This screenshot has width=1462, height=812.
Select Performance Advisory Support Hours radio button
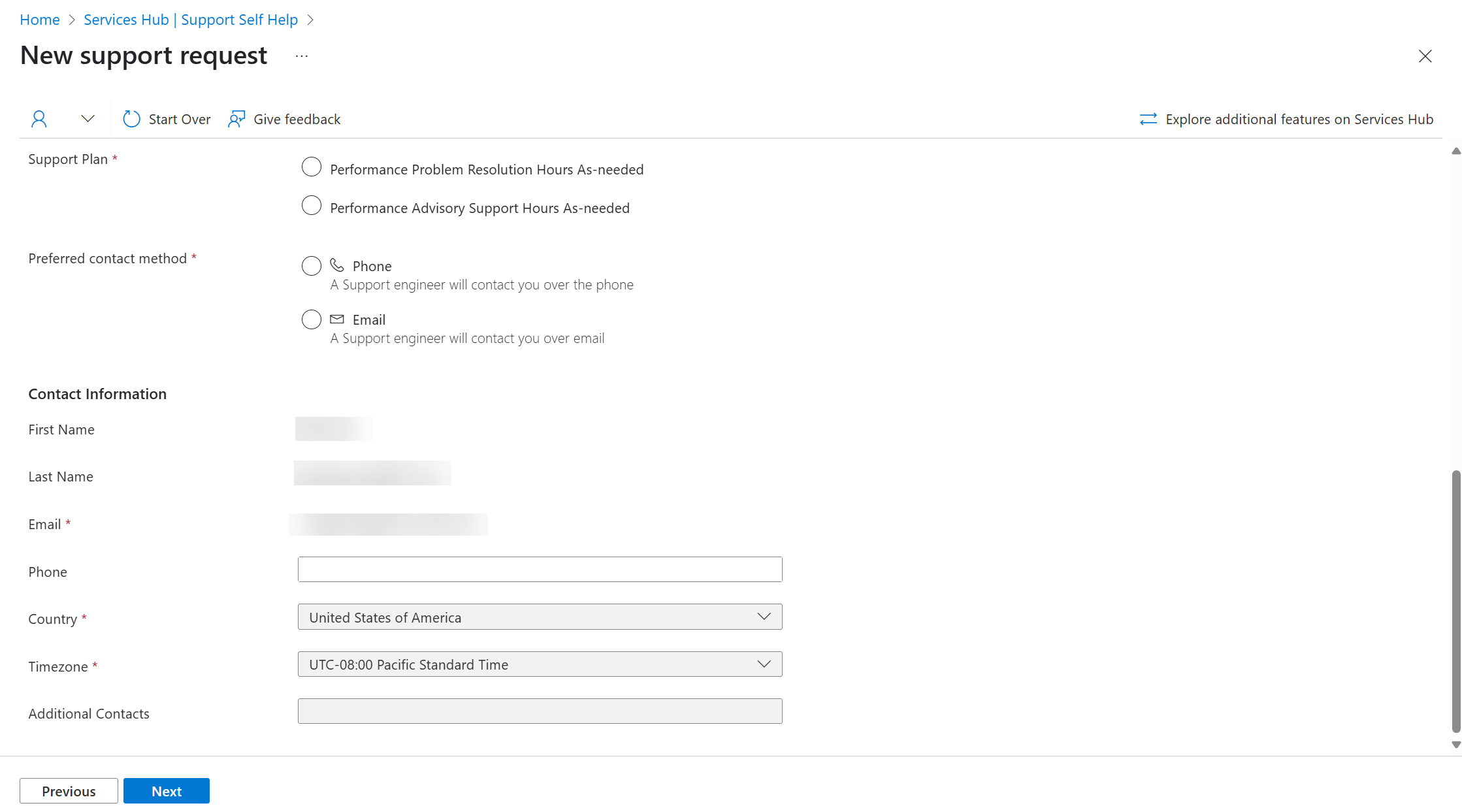pyautogui.click(x=311, y=207)
